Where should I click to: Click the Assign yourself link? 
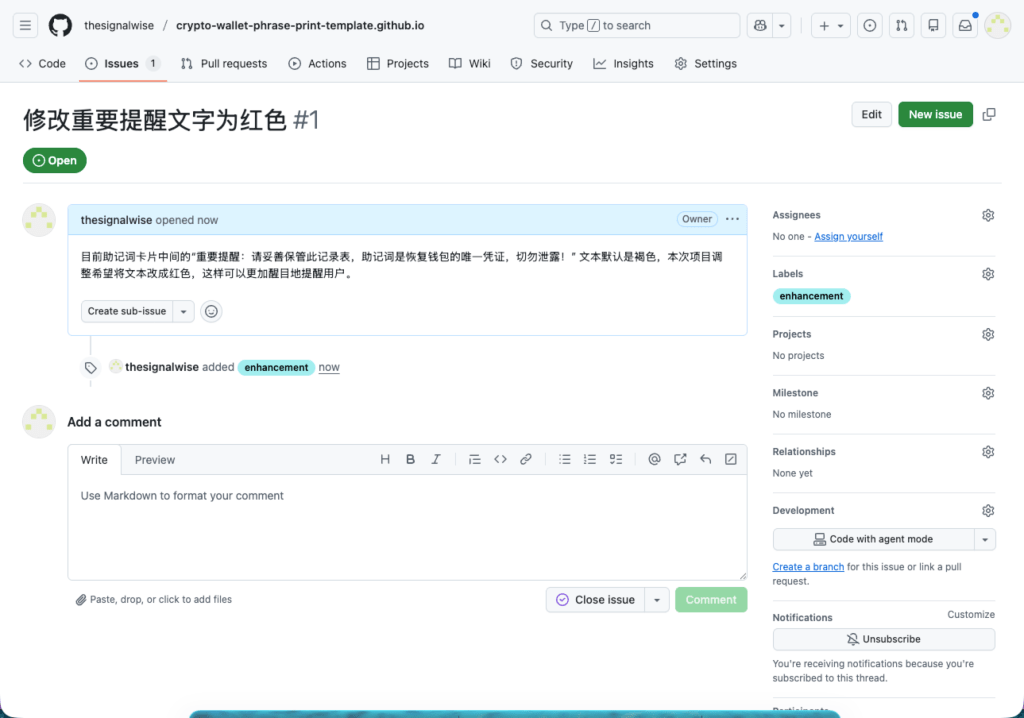pyautogui.click(x=848, y=237)
